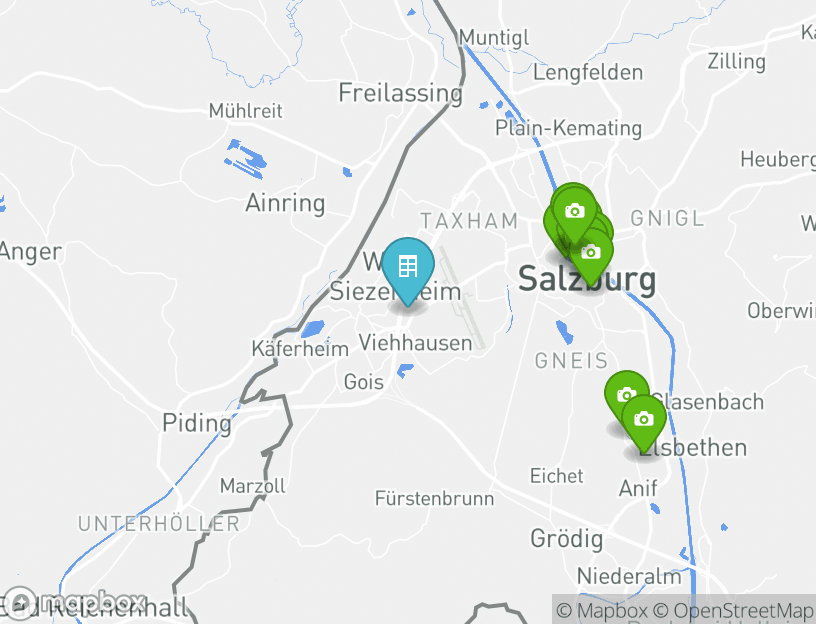The width and height of the screenshot is (816, 624).
Task: Select the Anif village label
Action: (x=638, y=488)
